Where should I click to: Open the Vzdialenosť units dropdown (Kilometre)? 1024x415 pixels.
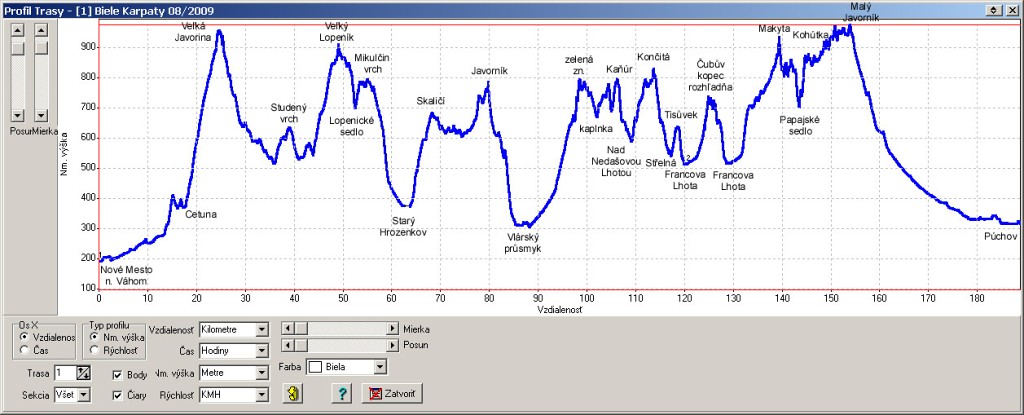(x=262, y=328)
